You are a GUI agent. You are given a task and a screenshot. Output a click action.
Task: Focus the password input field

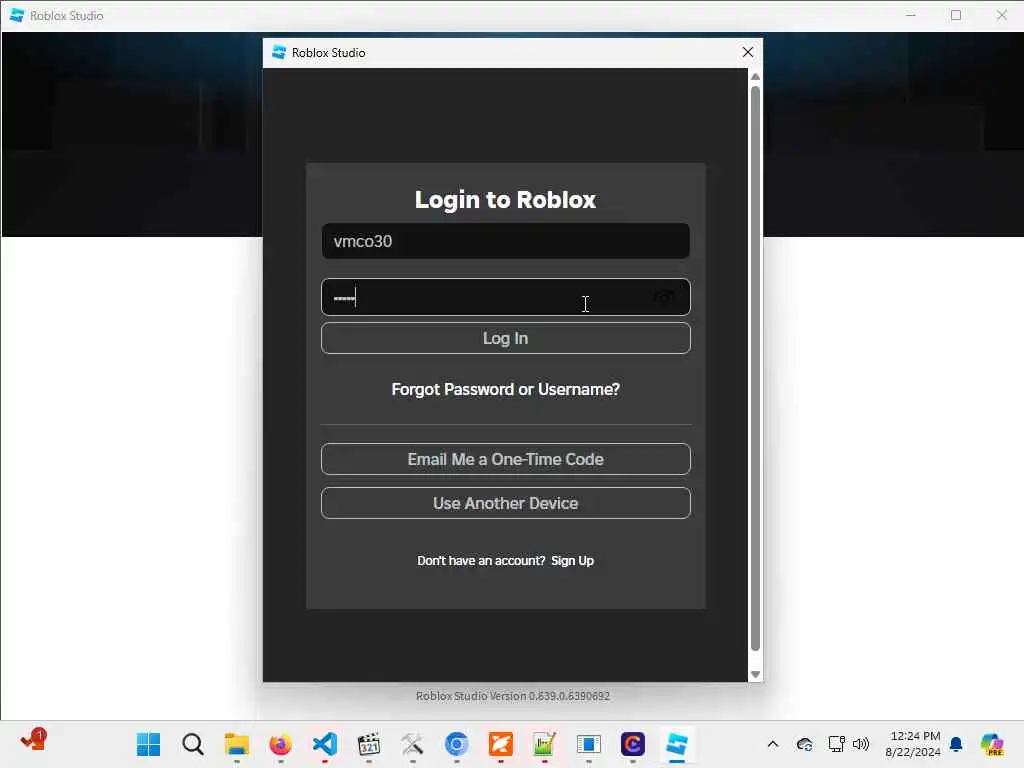(505, 297)
